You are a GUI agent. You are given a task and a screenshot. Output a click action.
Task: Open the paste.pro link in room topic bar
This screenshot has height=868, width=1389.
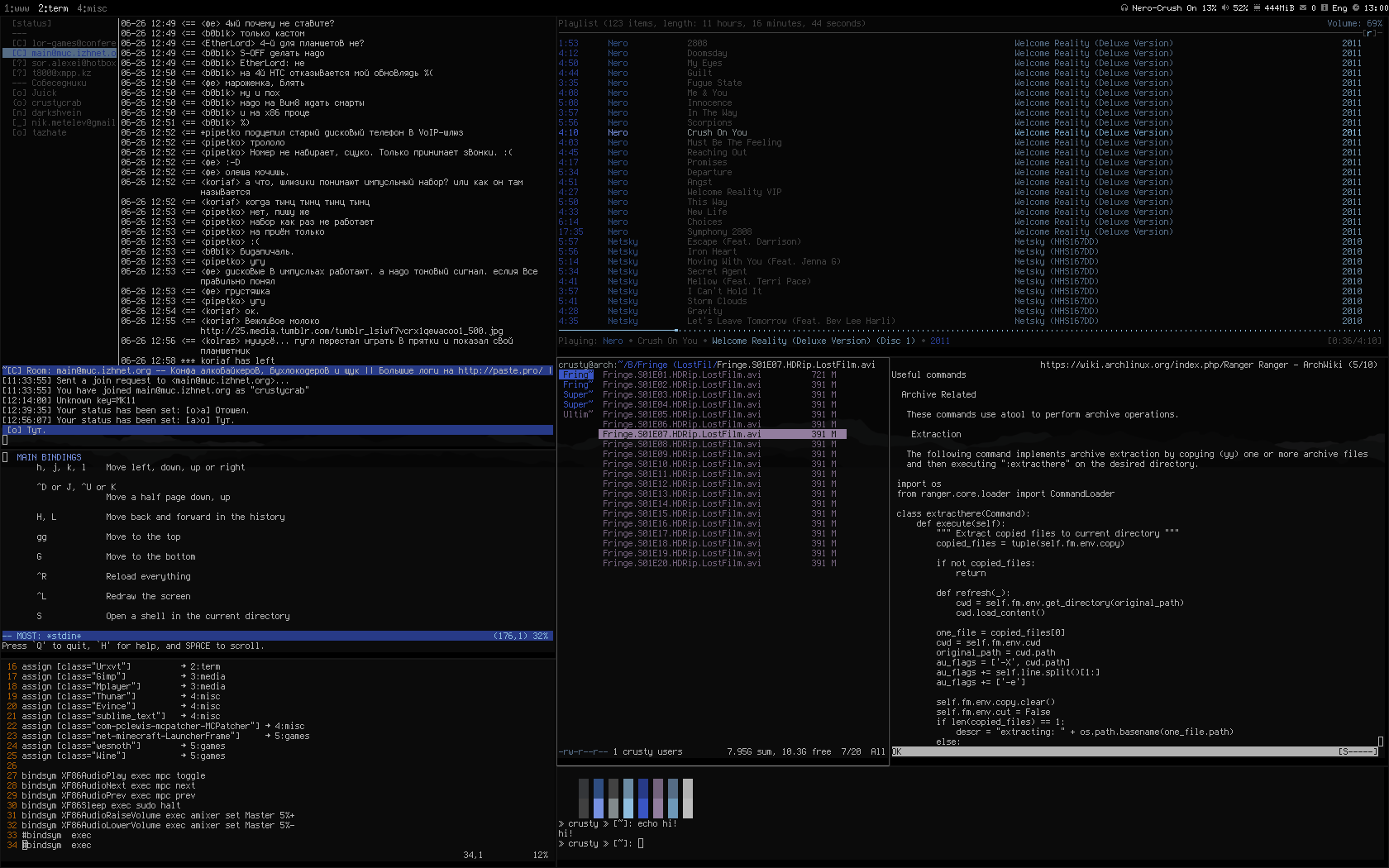click(500, 370)
